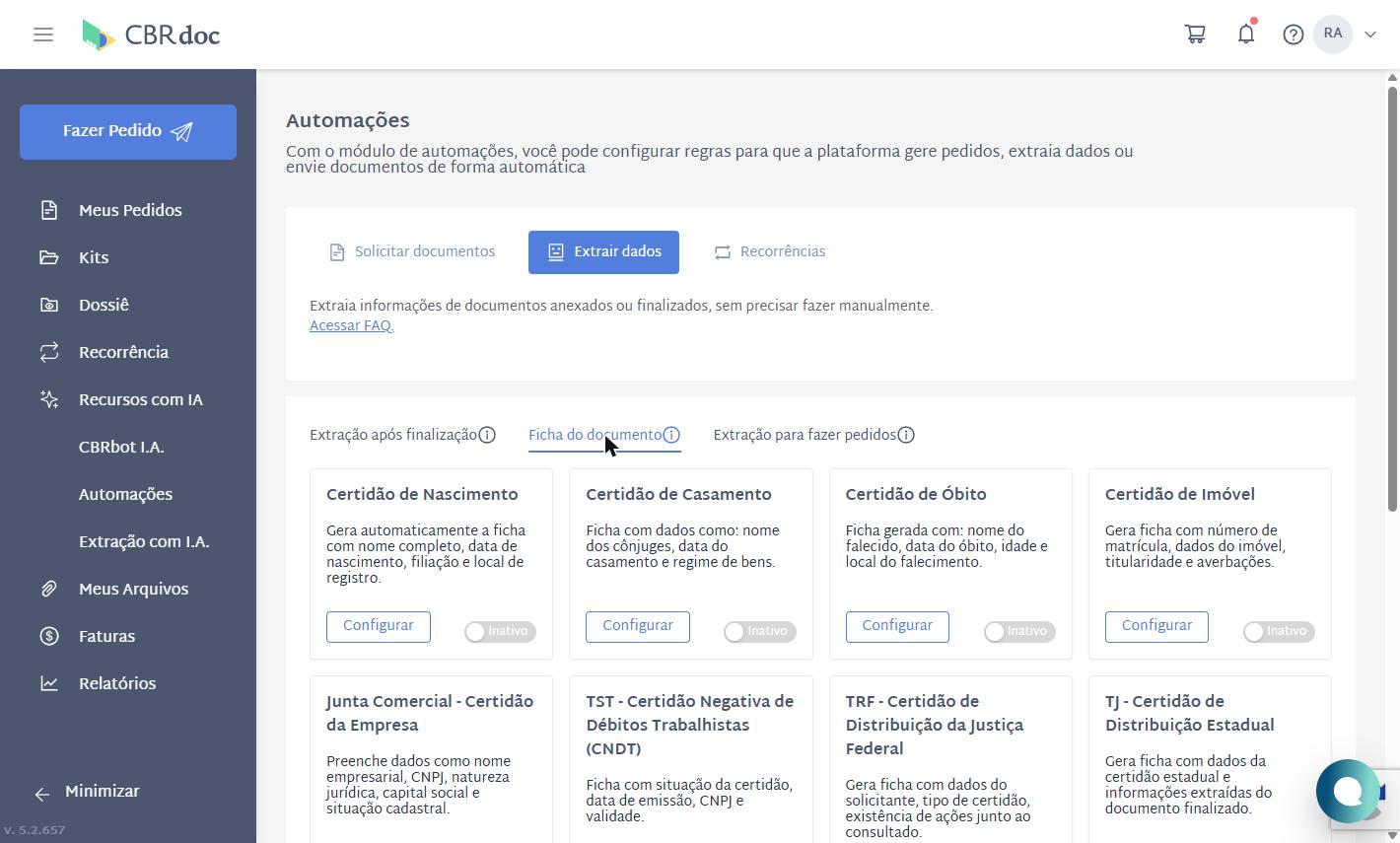The width and height of the screenshot is (1400, 843).
Task: Open the hamburger menu icon
Action: tap(43, 35)
